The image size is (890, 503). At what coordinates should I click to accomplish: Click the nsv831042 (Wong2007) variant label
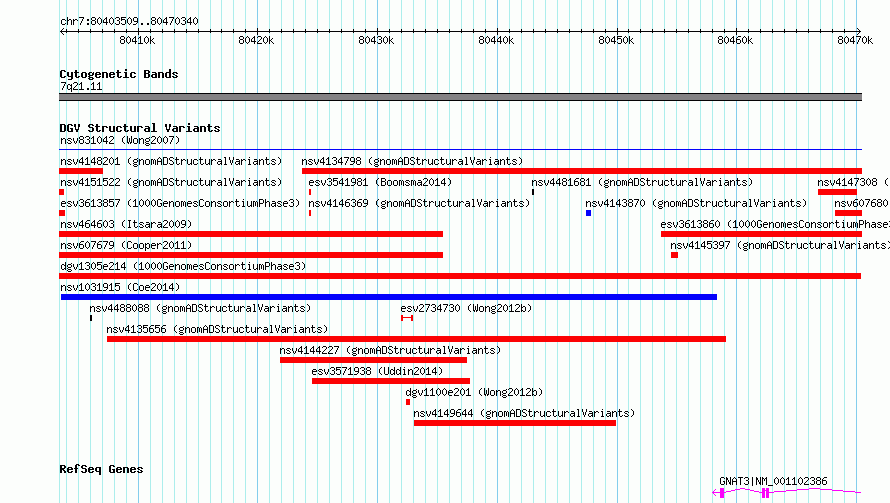[x=120, y=140]
